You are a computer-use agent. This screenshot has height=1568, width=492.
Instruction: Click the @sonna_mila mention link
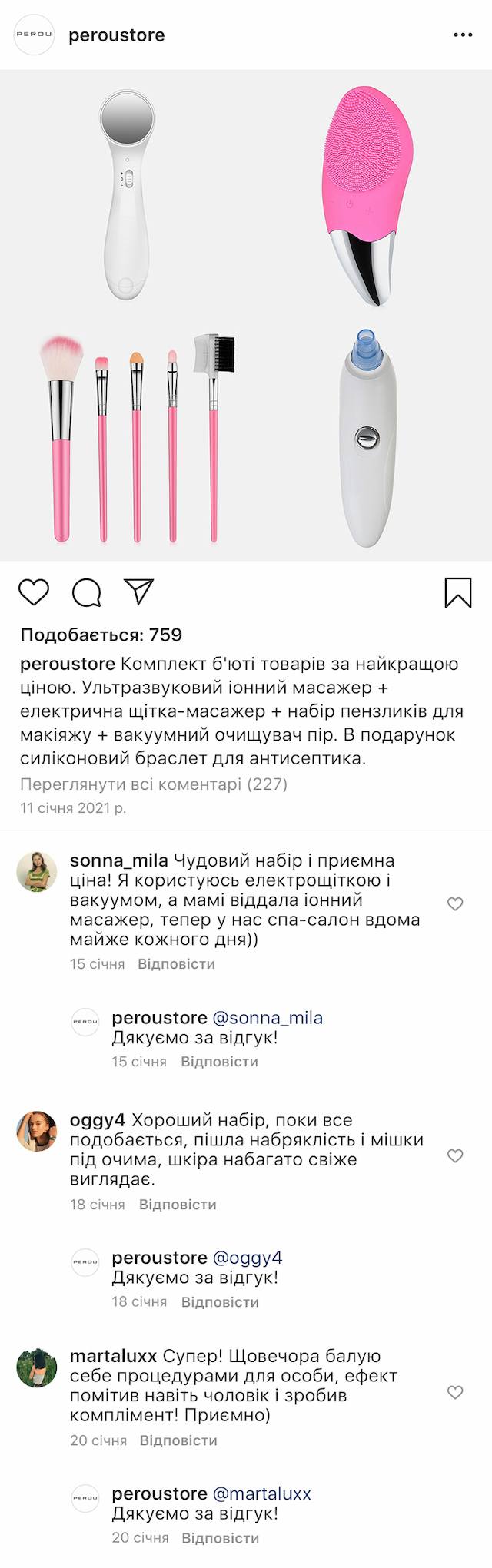(x=268, y=1018)
